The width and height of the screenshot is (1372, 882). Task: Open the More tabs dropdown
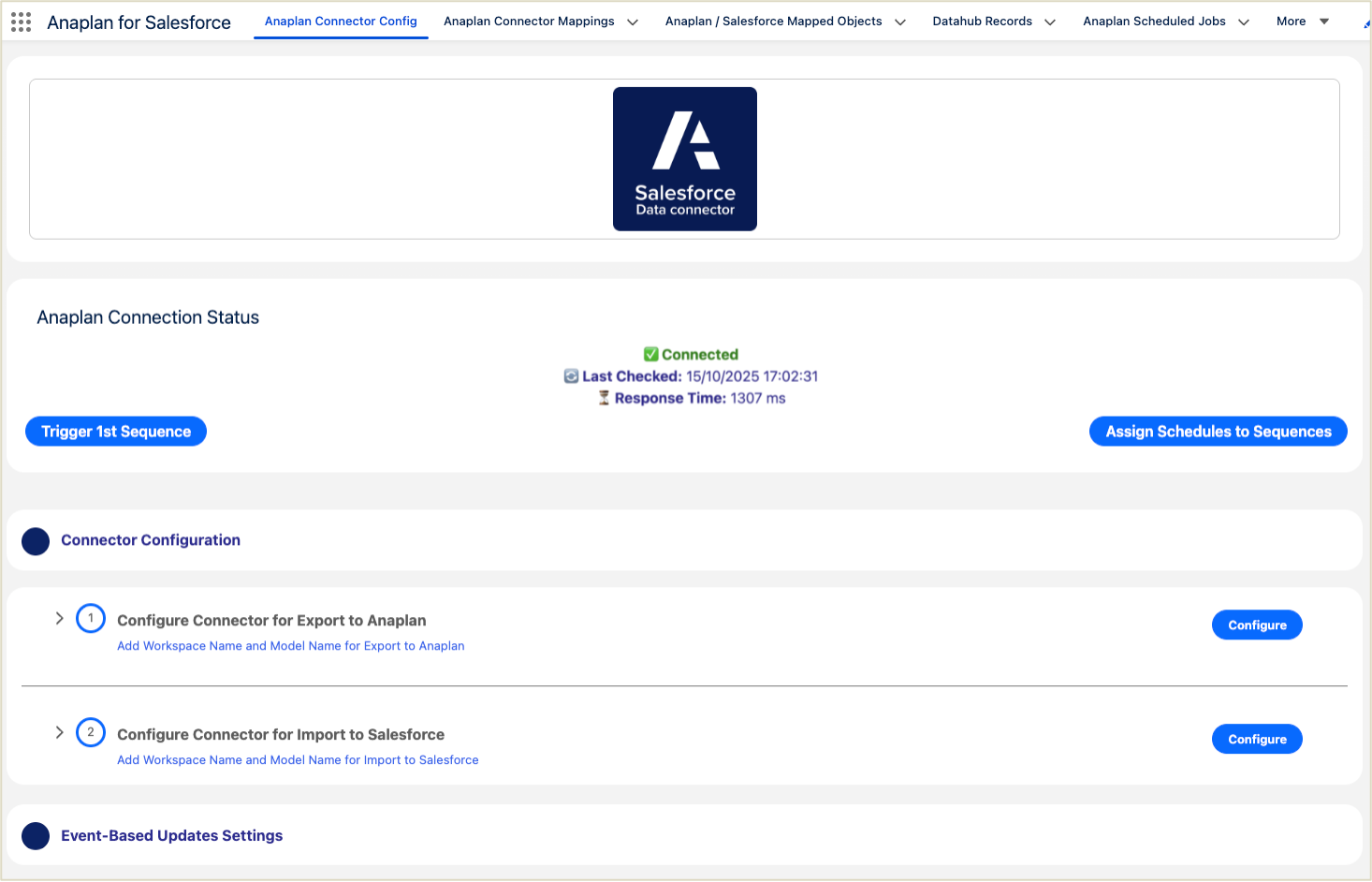pyautogui.click(x=1303, y=22)
